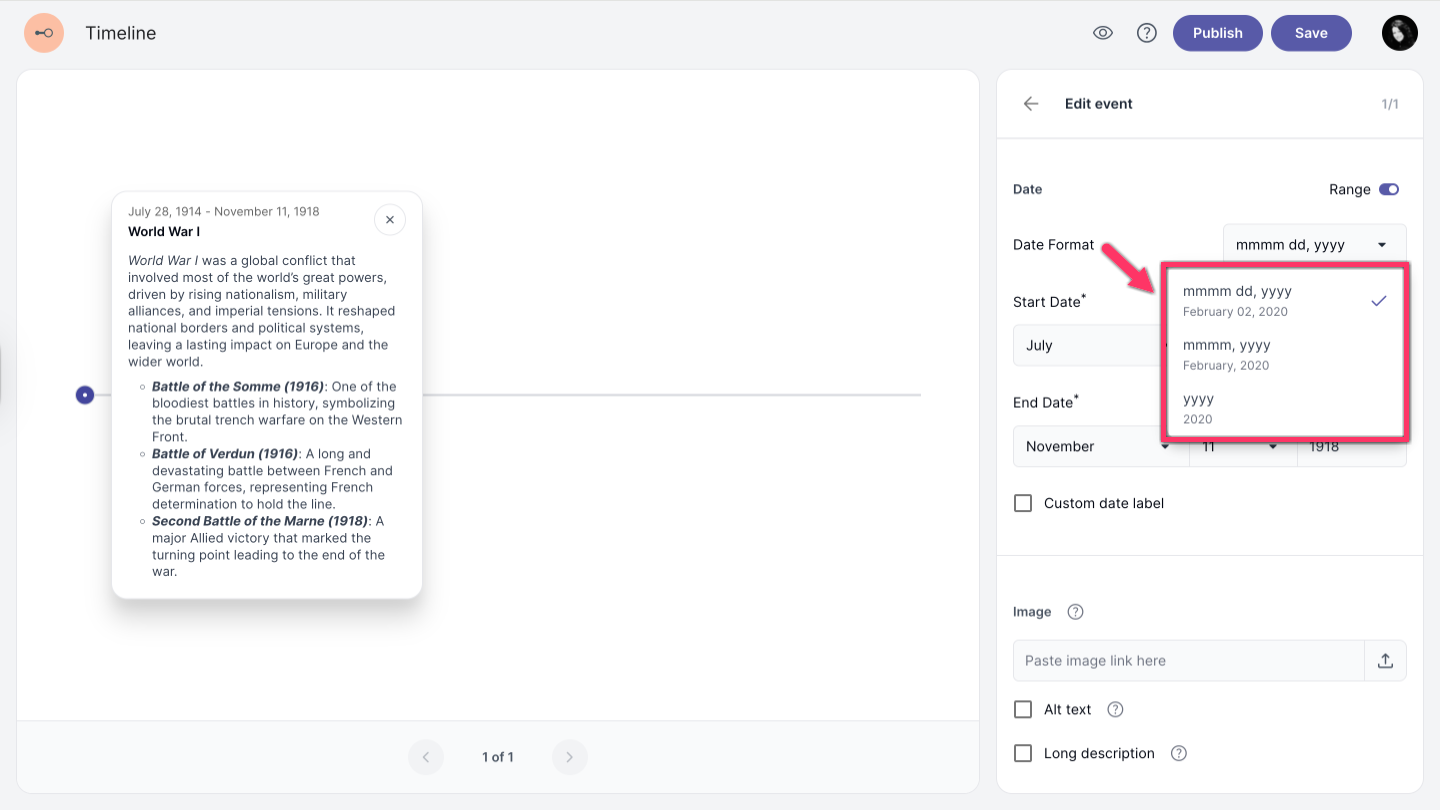The height and width of the screenshot is (810, 1440).
Task: Click the timeline event marker dot
Action: point(86,395)
